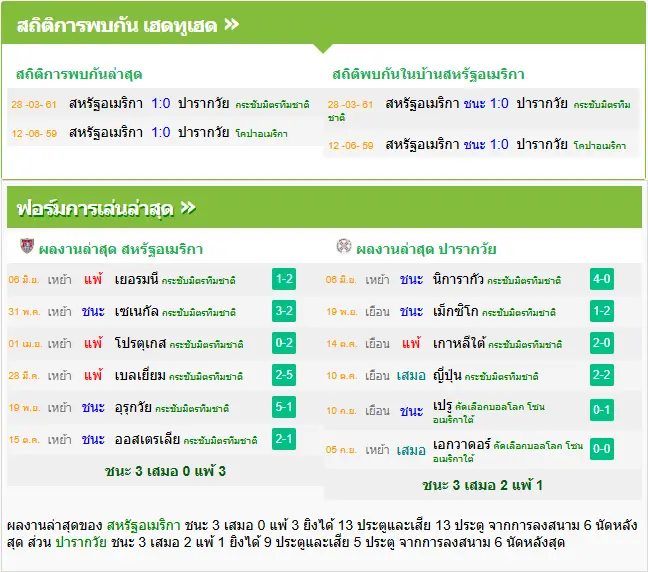648x572 pixels.
Task: Open the 1-2 score badge for เยอรมนี match
Action: 284,279
